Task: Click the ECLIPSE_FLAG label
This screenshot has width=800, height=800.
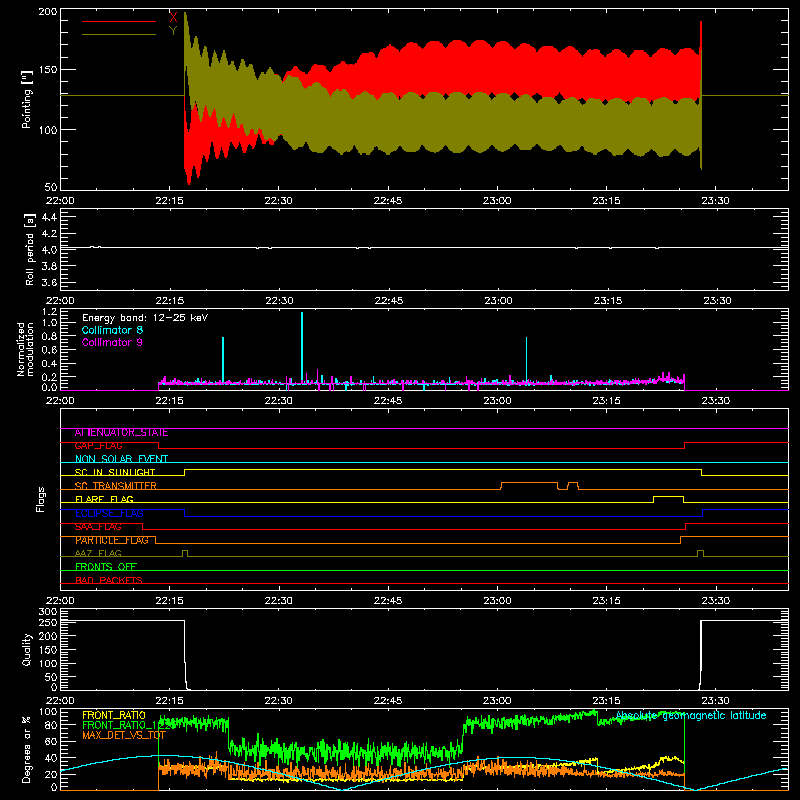Action: click(x=109, y=513)
